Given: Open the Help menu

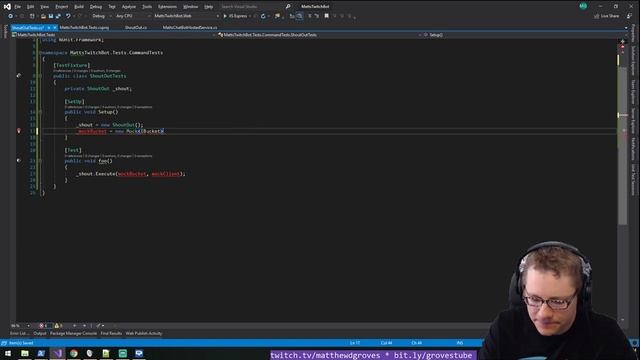Looking at the screenshot, I should coord(209,7).
